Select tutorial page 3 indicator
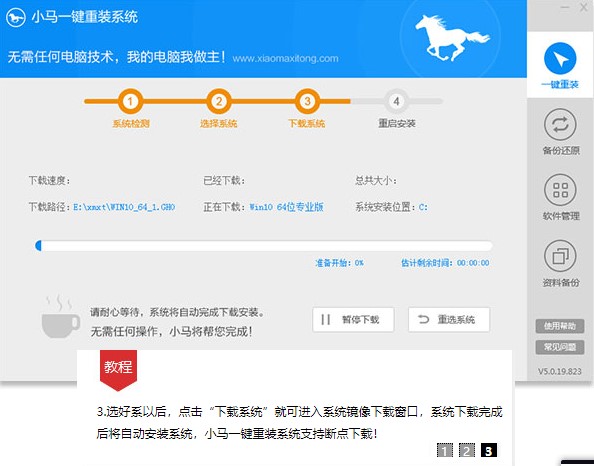 point(489,450)
